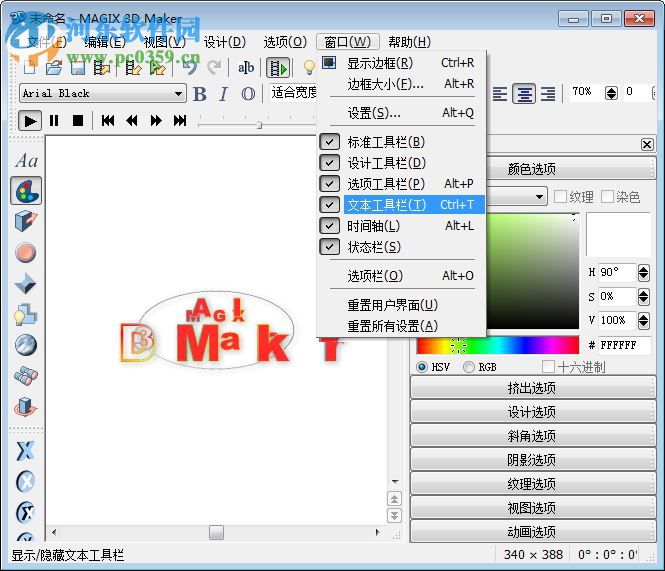Jump to last frame

tap(180, 121)
